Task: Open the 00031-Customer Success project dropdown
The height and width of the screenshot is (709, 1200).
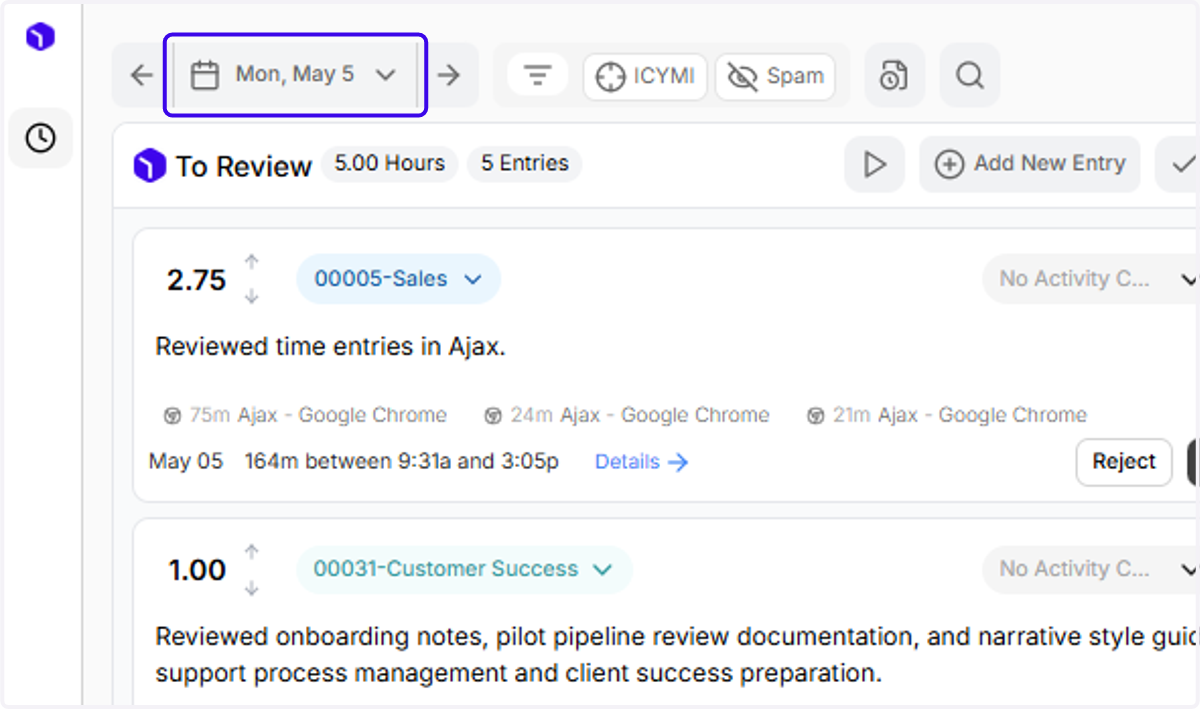Action: pyautogui.click(x=464, y=569)
